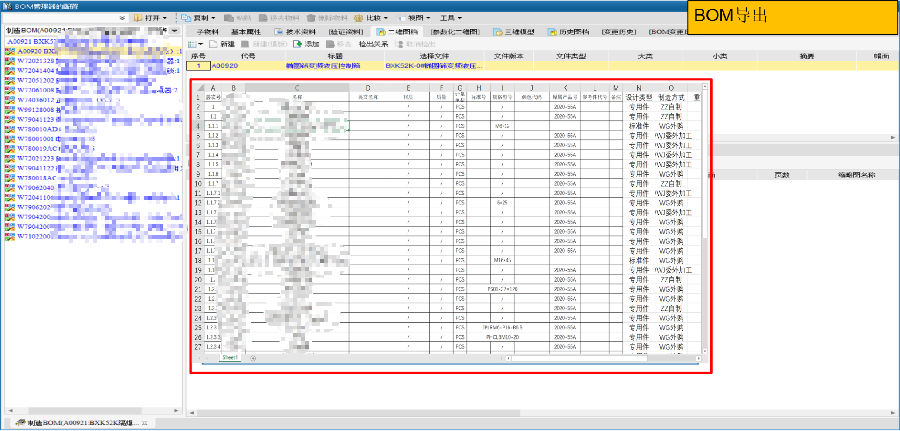Screen dimensions: 900x431
Task: Open the 比较 compare menu
Action: [x=372, y=18]
